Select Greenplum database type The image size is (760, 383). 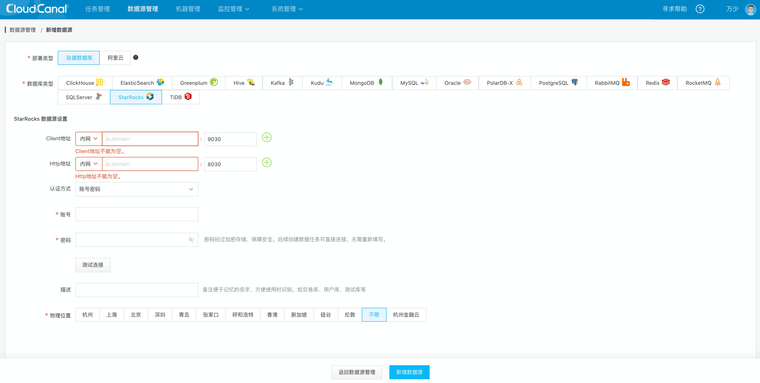click(x=199, y=83)
